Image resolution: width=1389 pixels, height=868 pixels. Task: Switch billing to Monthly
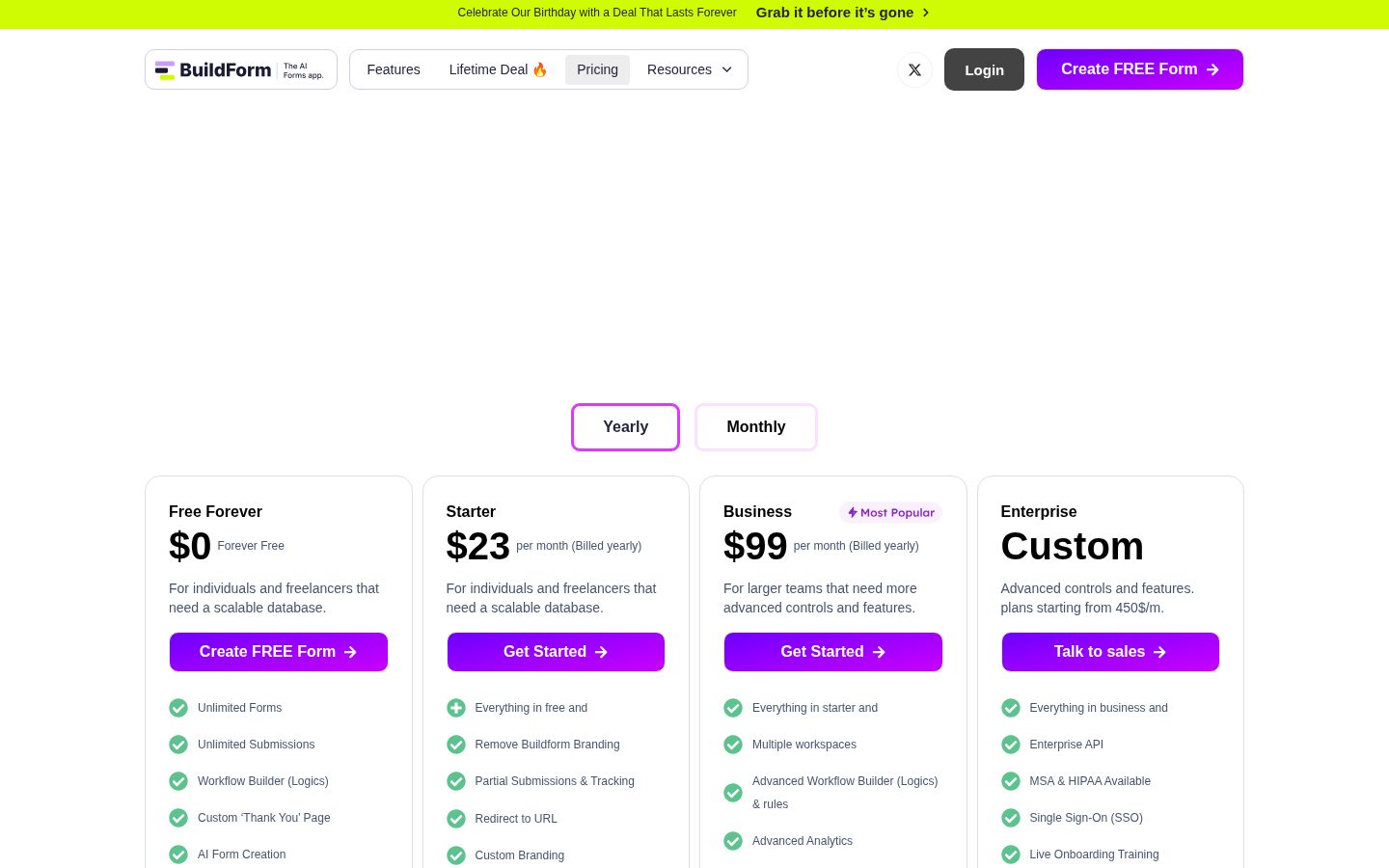756,427
